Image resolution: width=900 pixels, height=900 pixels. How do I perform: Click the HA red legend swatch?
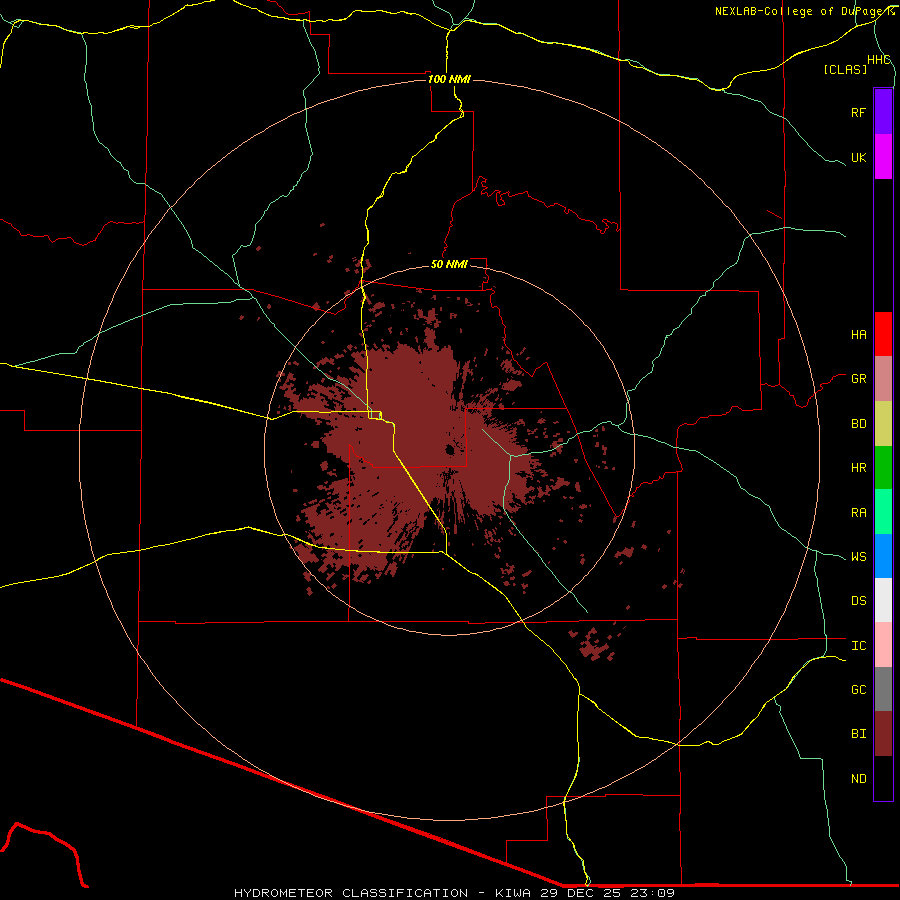pos(883,334)
